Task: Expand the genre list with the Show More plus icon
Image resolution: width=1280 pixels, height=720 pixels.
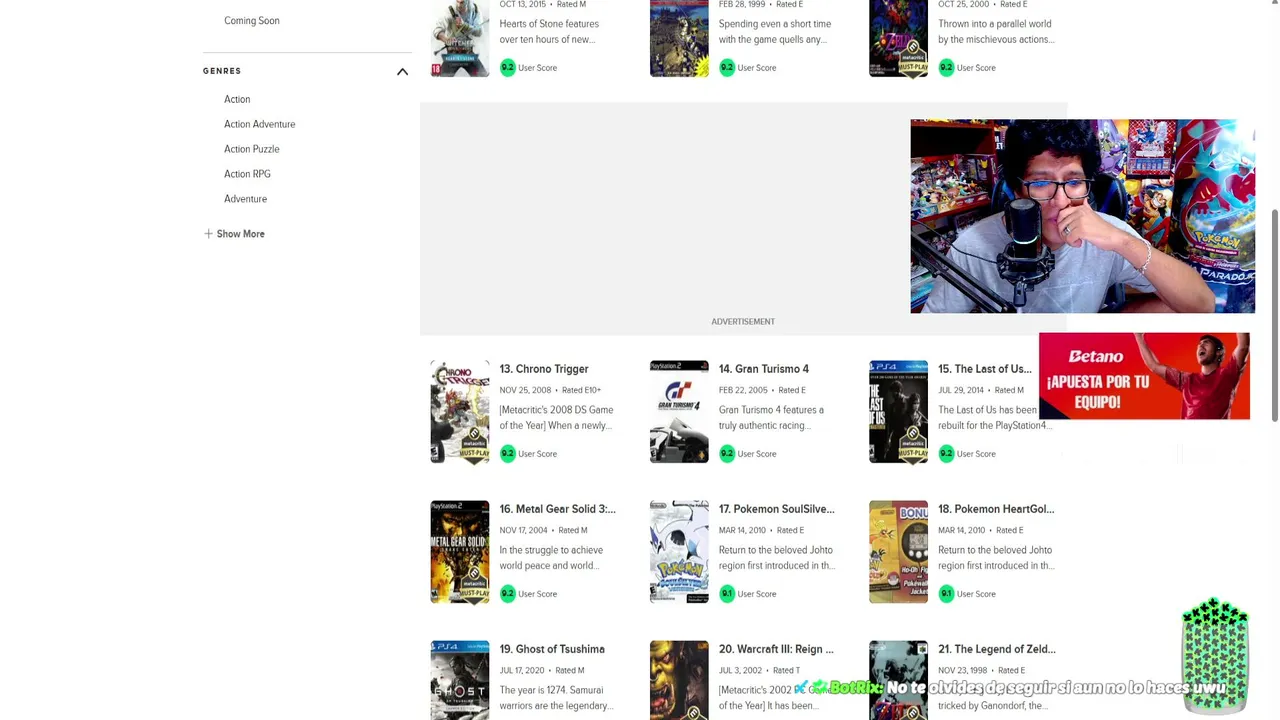Action: 208,234
